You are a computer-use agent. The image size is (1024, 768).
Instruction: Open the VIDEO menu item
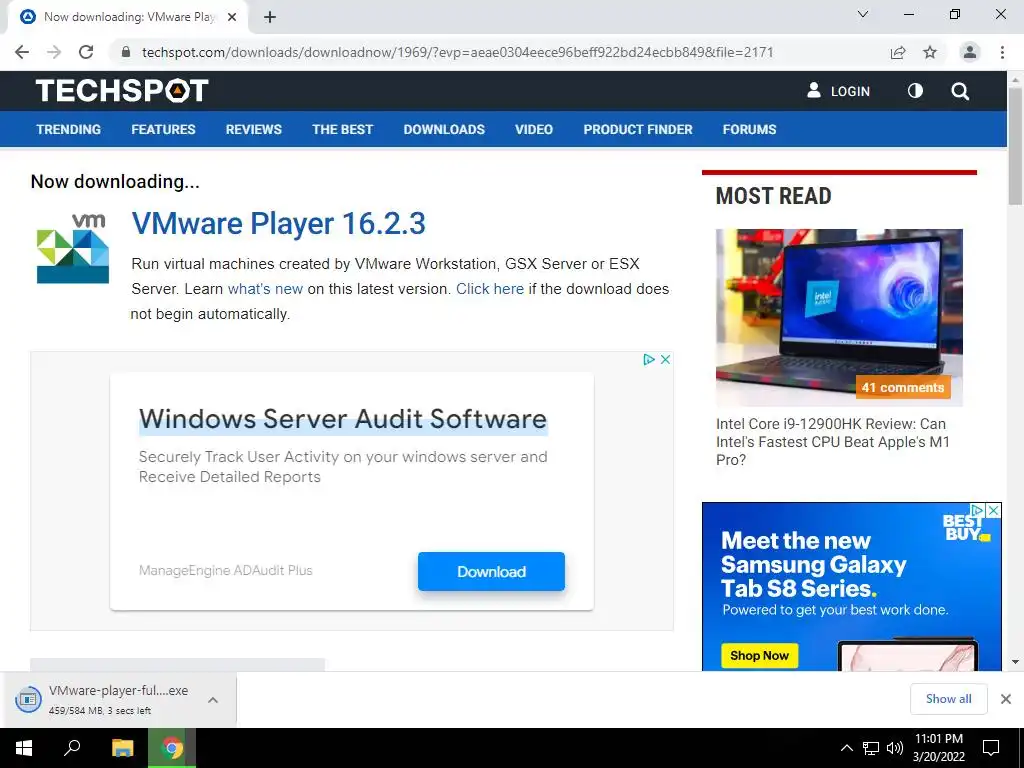tap(534, 129)
